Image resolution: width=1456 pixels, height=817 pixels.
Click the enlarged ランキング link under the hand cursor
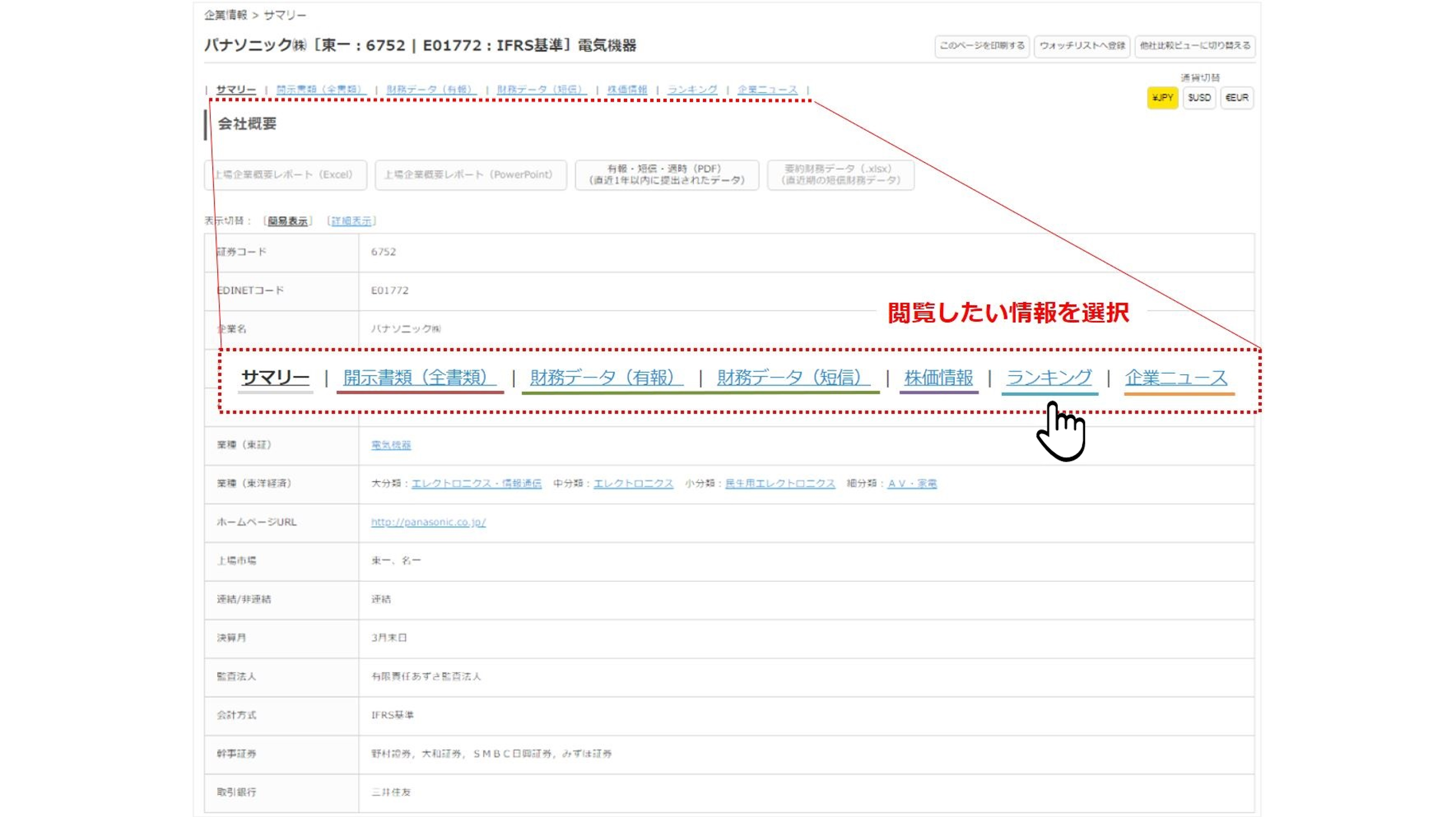point(1049,378)
